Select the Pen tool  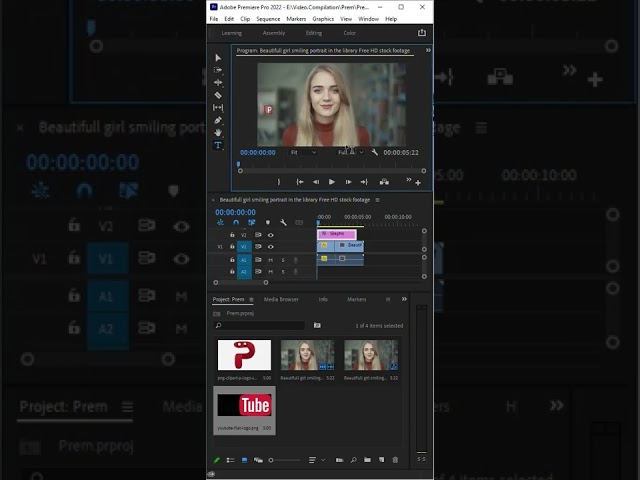tap(218, 120)
